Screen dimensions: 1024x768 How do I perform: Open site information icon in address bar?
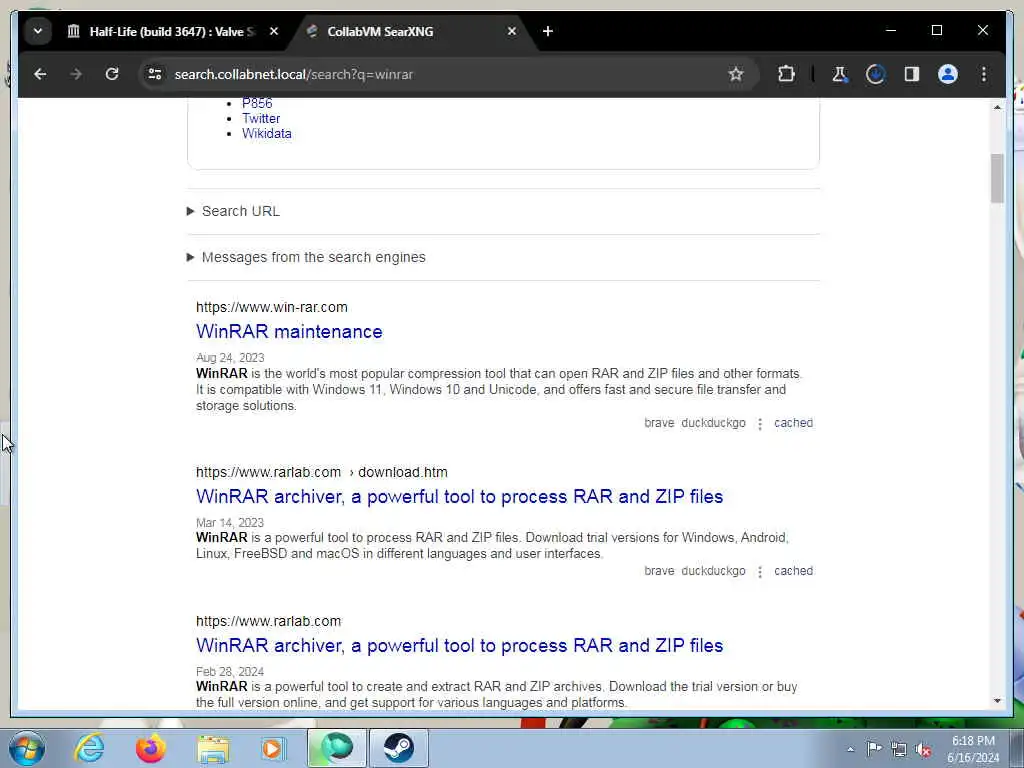pyautogui.click(x=155, y=74)
